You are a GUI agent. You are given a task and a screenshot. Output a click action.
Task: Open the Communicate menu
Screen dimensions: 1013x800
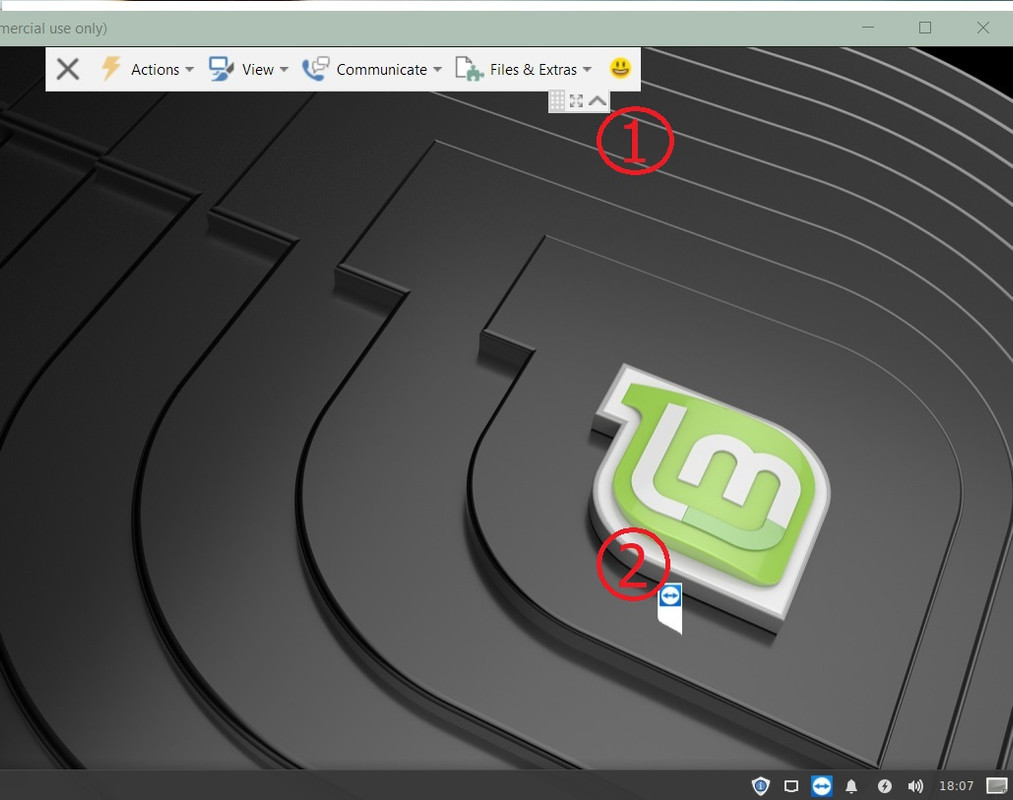[x=372, y=68]
